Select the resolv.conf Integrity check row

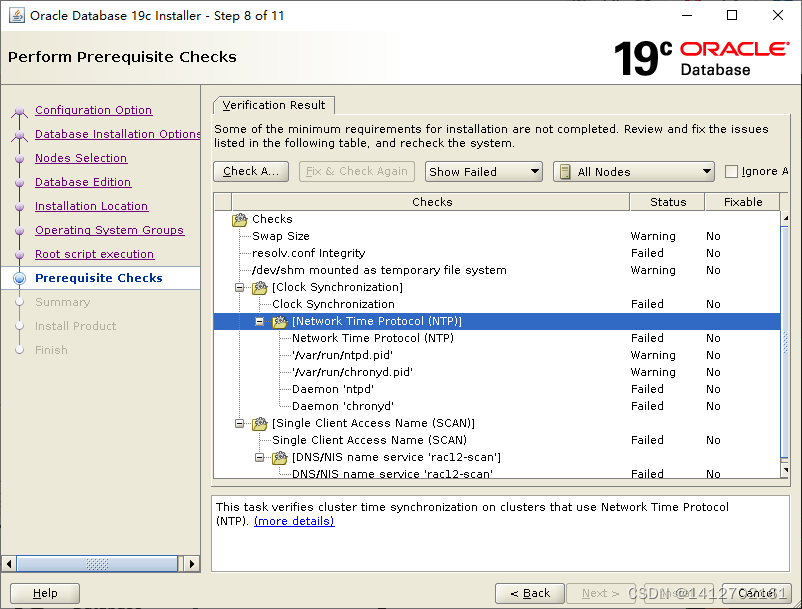point(497,254)
